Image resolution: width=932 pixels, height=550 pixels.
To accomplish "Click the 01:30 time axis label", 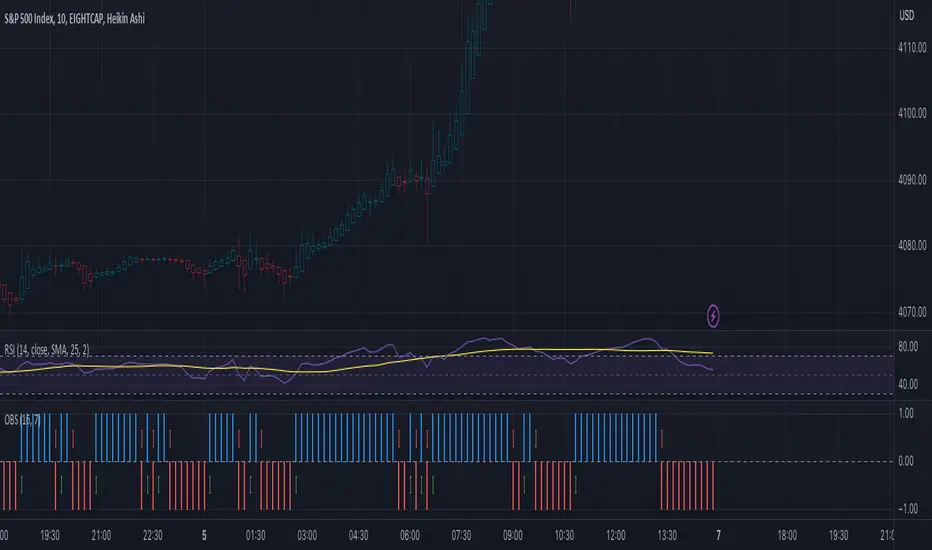I will pyautogui.click(x=256, y=536).
